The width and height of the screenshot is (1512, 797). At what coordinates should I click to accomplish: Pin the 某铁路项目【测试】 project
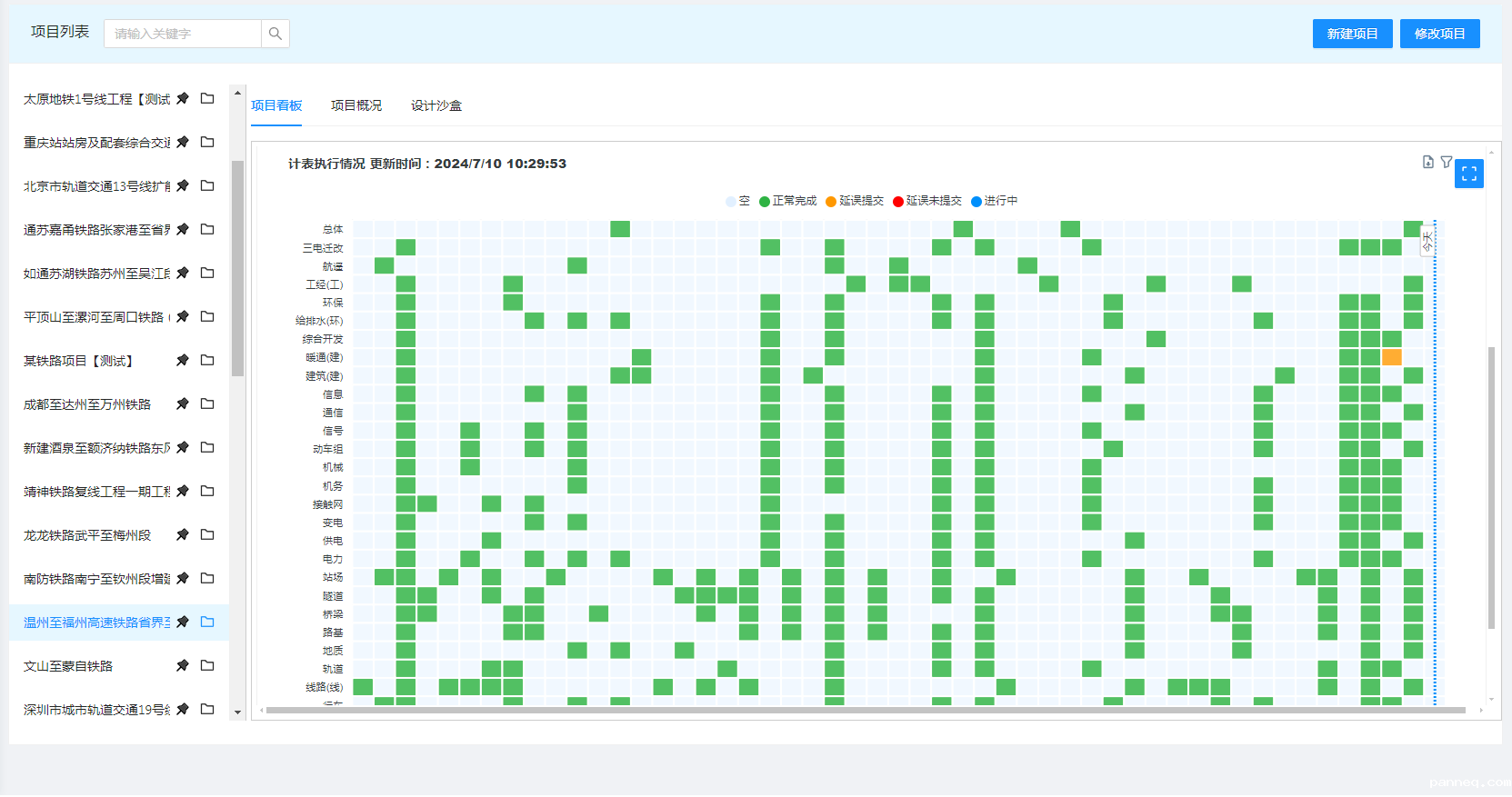[183, 360]
